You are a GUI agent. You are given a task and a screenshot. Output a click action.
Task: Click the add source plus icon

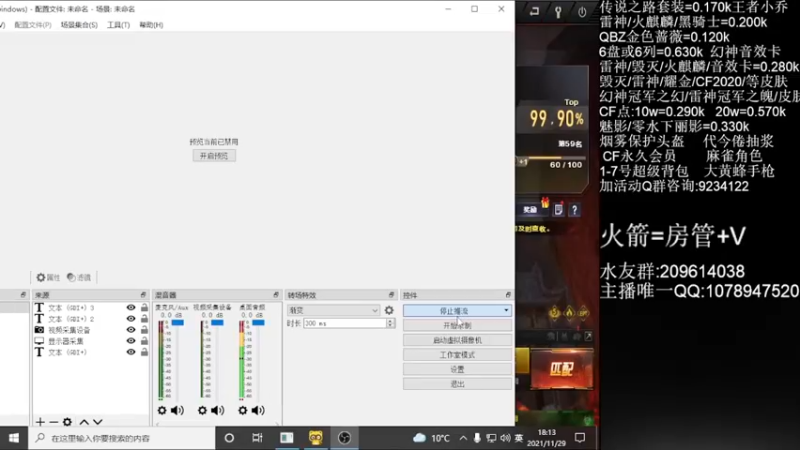tap(40, 422)
